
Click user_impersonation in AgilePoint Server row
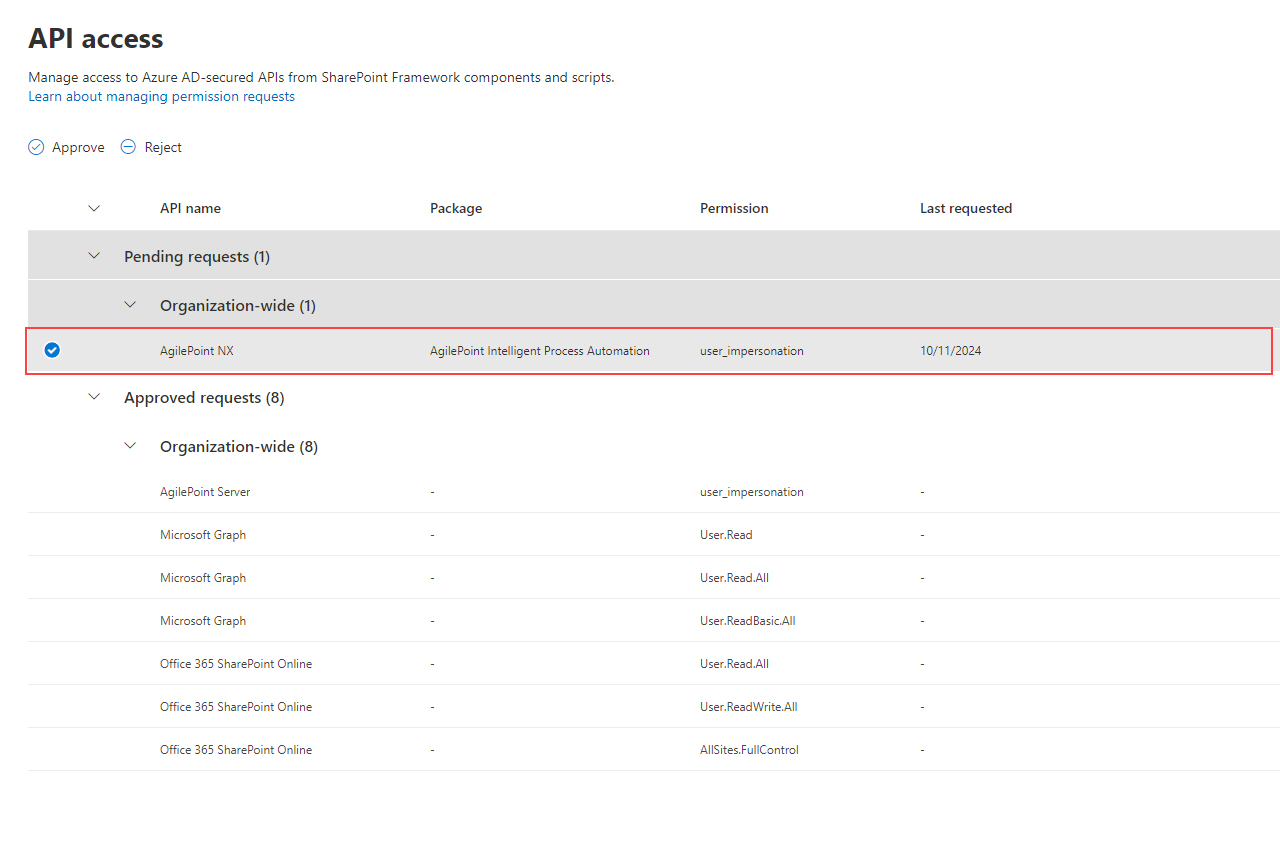click(752, 492)
